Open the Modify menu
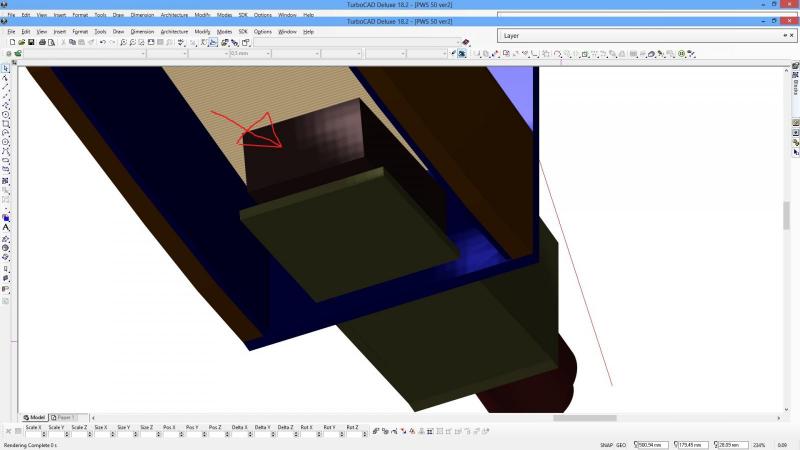 [203, 31]
